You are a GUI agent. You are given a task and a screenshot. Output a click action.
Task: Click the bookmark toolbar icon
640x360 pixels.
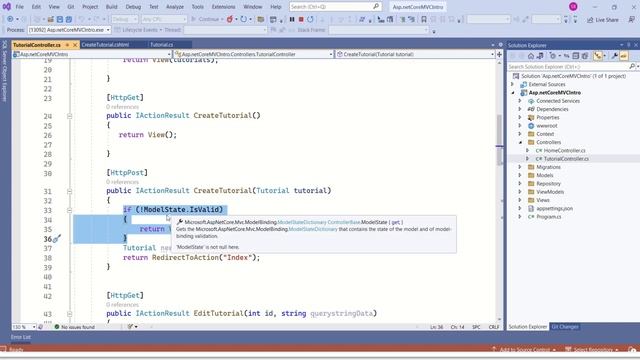[x=424, y=19]
